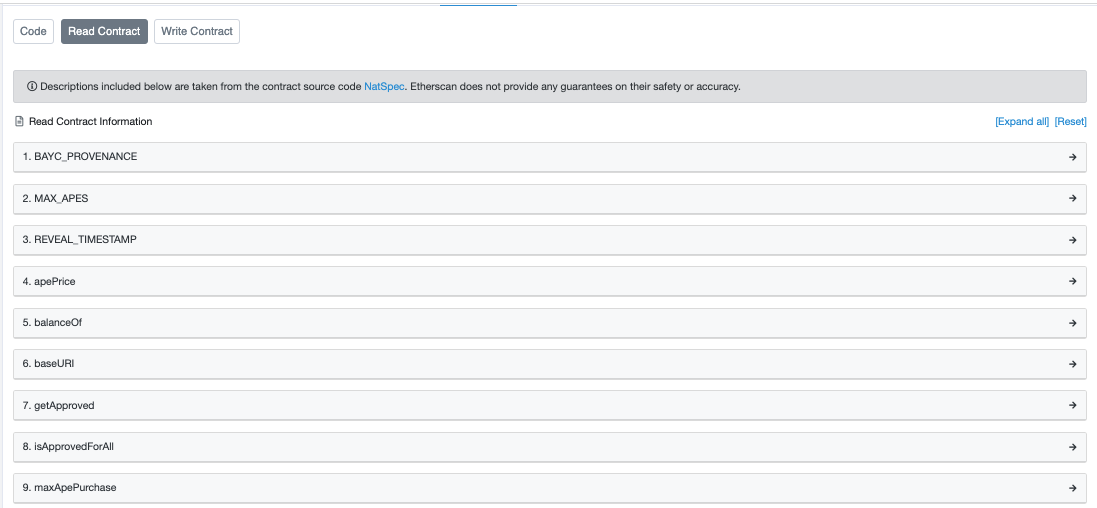1097x508 pixels.
Task: Click the document icon beside Read Contract Information
Action: 20,122
